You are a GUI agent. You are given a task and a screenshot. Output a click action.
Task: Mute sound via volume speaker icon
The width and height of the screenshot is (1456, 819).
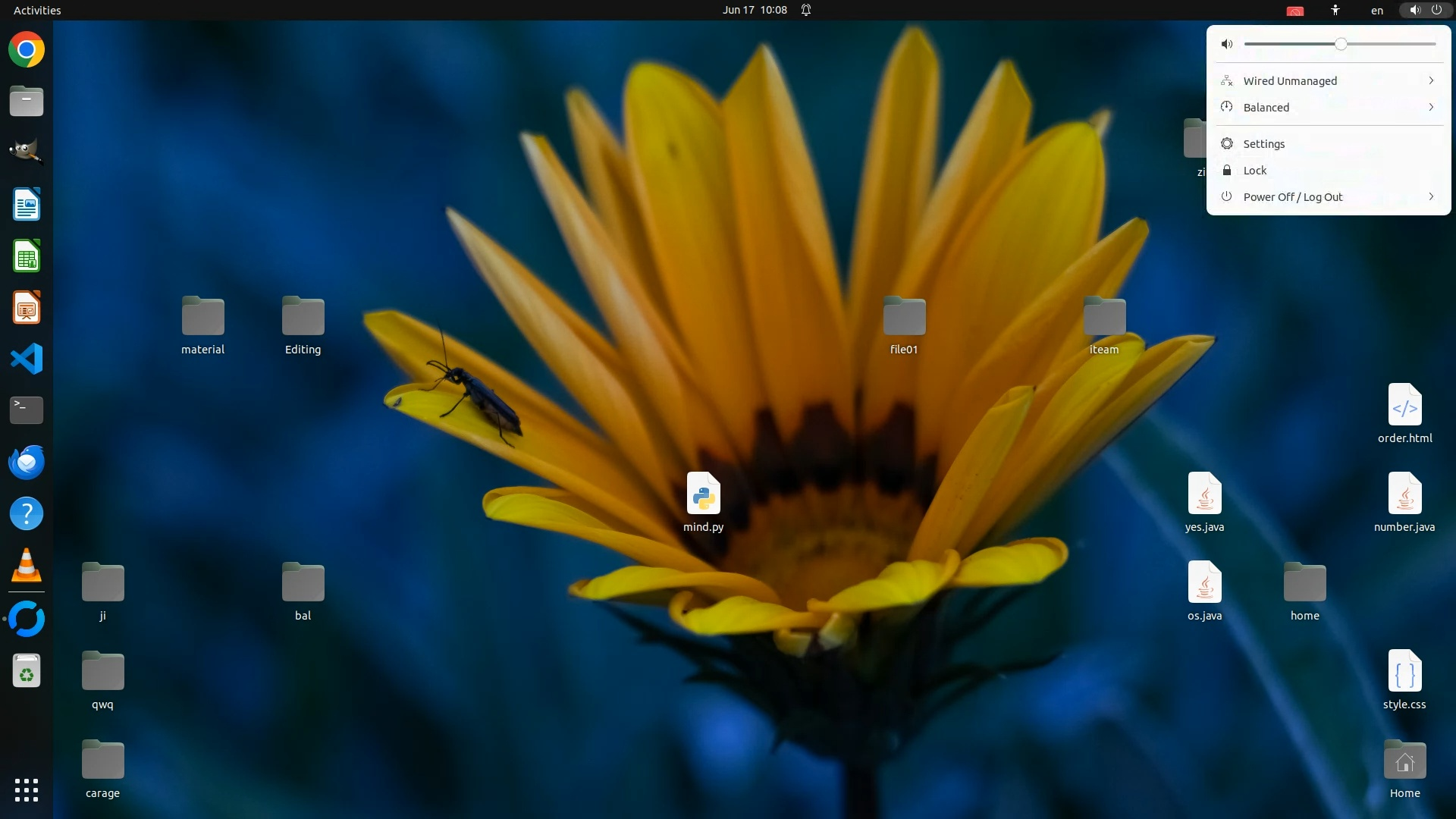(x=1227, y=44)
